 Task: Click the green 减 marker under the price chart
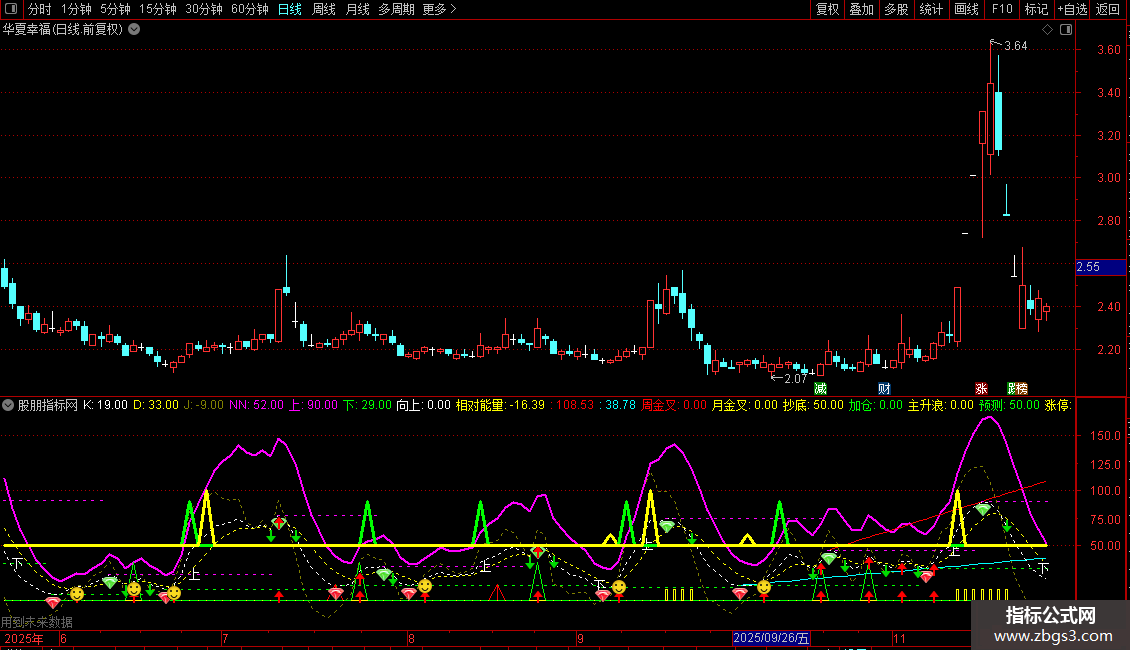pyautogui.click(x=821, y=388)
